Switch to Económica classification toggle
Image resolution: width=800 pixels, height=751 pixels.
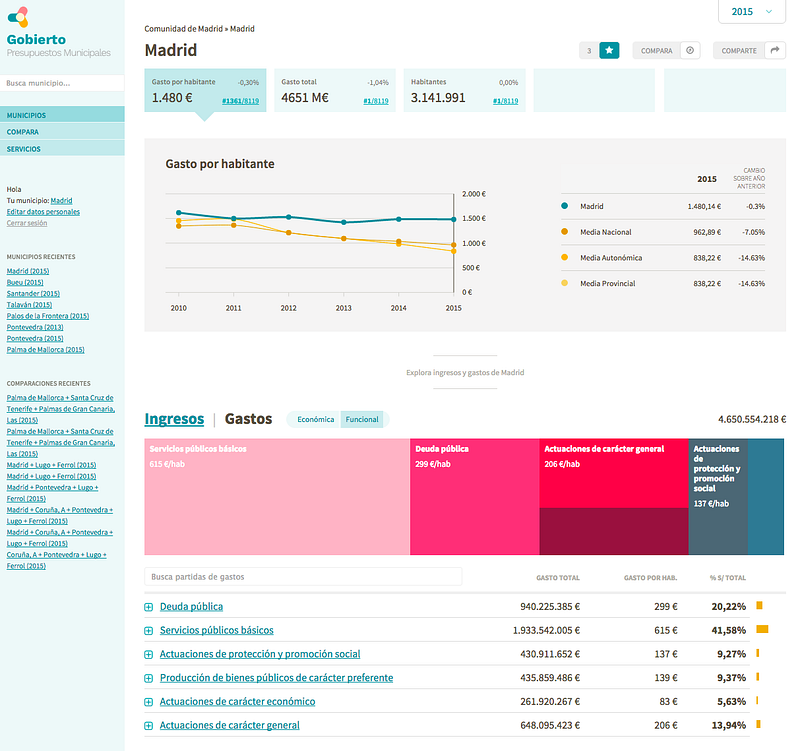315,419
